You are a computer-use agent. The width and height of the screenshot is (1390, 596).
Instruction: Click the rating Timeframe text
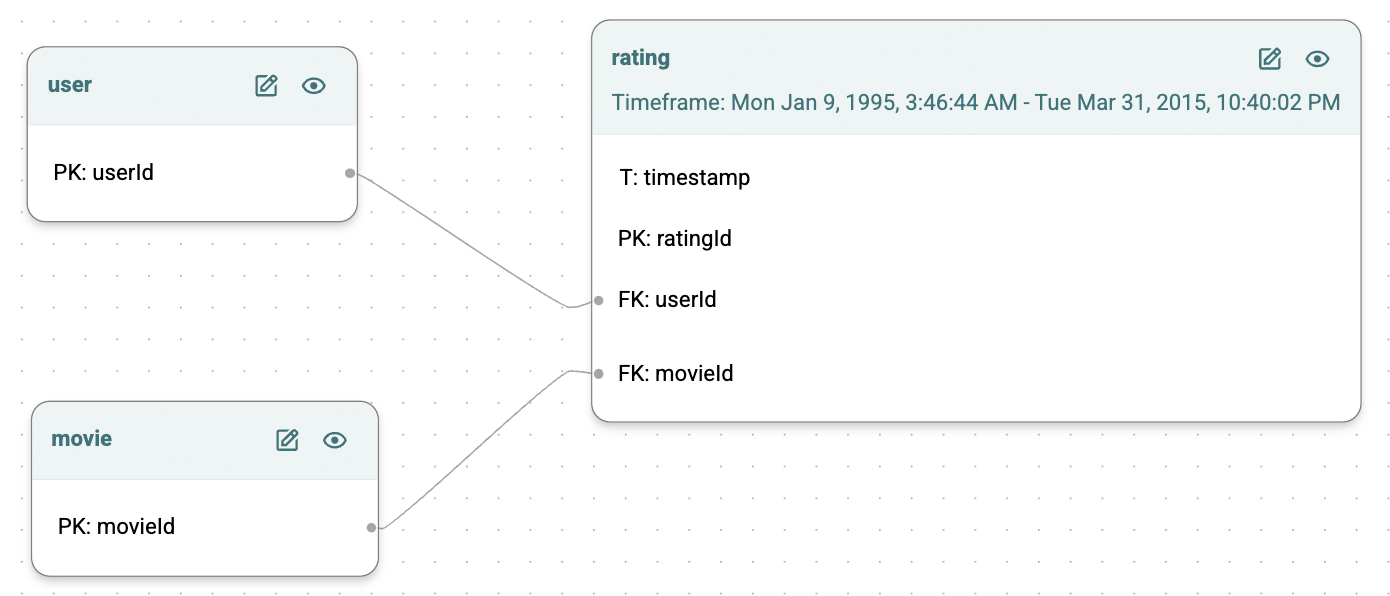pos(976,102)
